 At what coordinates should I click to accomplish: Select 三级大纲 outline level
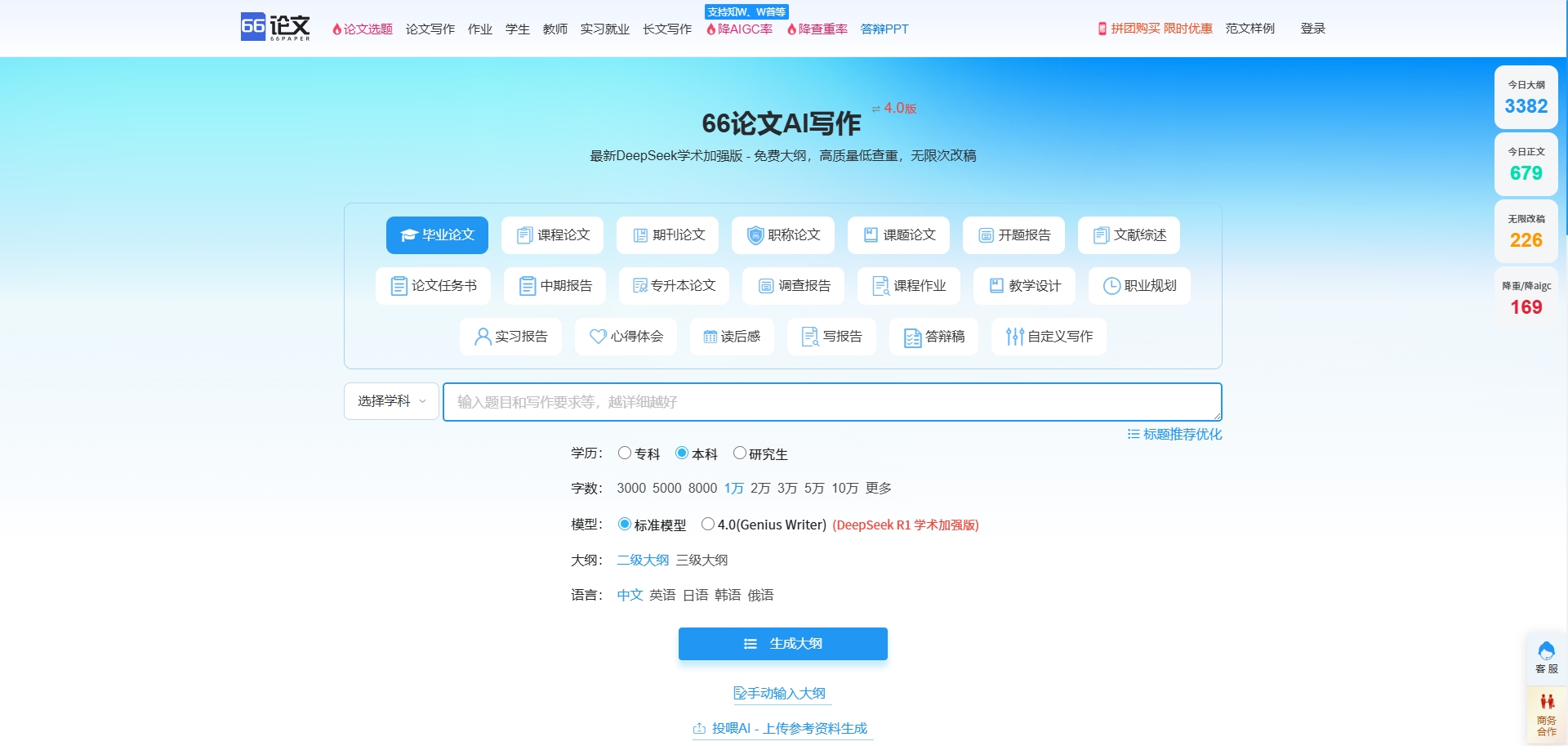click(702, 560)
